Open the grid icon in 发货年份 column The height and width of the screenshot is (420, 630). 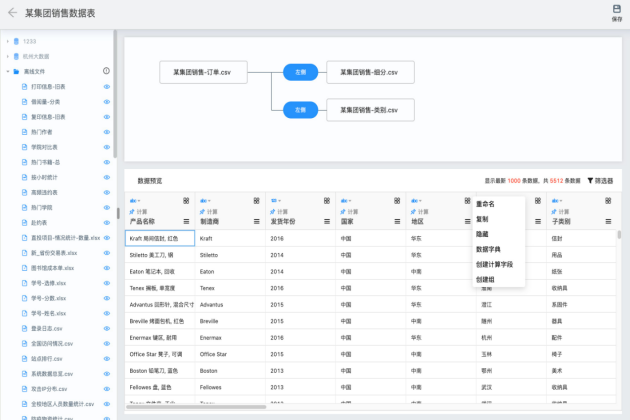click(x=327, y=201)
